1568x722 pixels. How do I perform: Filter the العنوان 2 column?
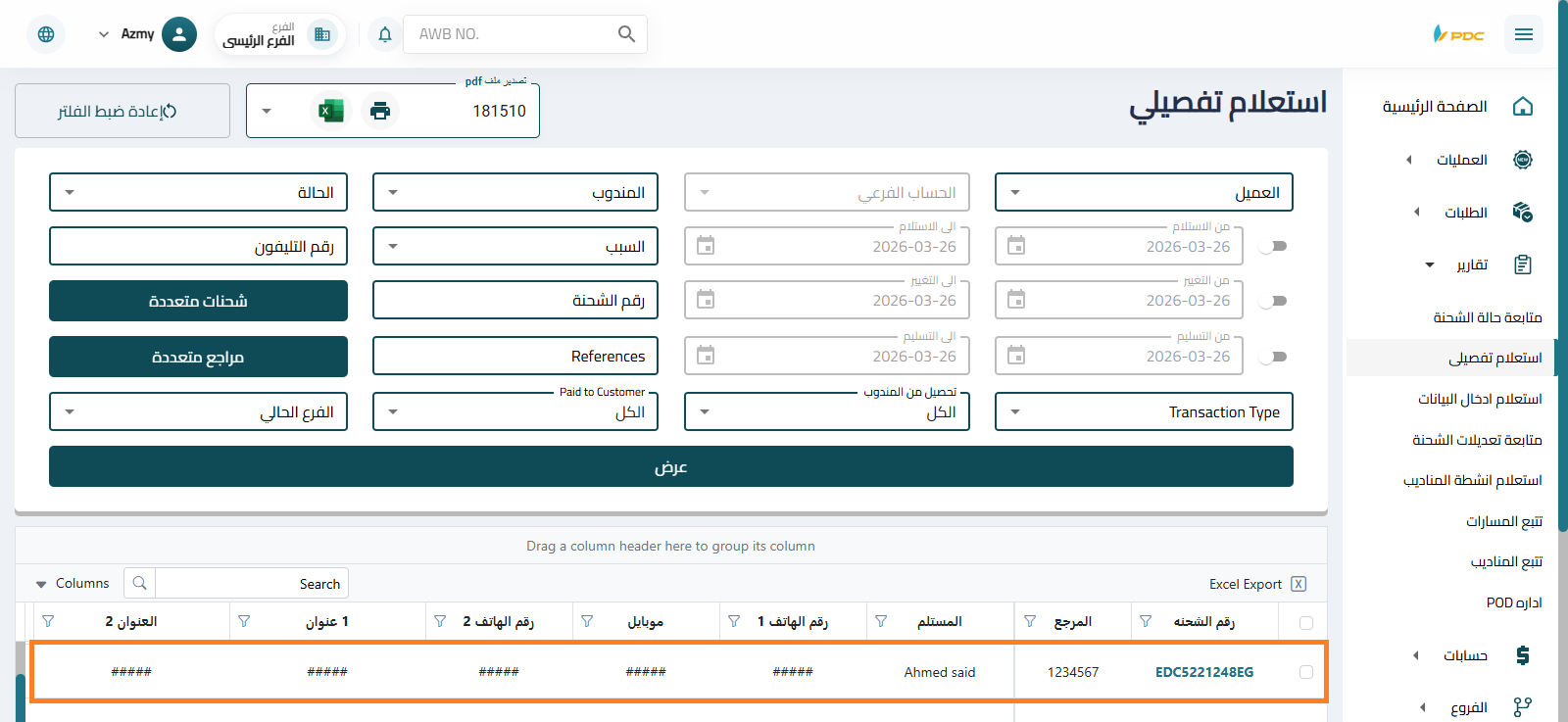click(48, 621)
